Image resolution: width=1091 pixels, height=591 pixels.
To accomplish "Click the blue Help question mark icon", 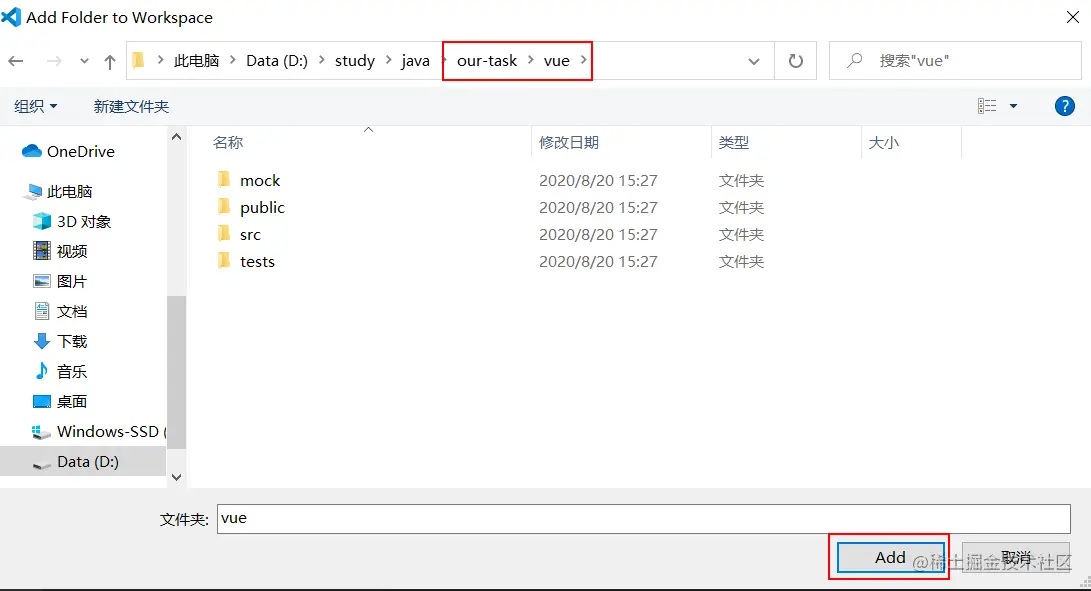I will tap(1064, 105).
